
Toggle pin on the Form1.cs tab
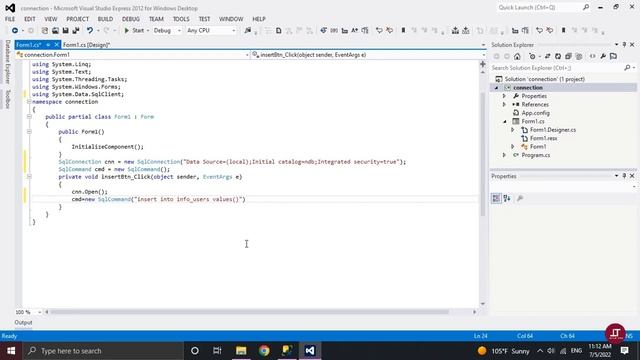coord(48,44)
